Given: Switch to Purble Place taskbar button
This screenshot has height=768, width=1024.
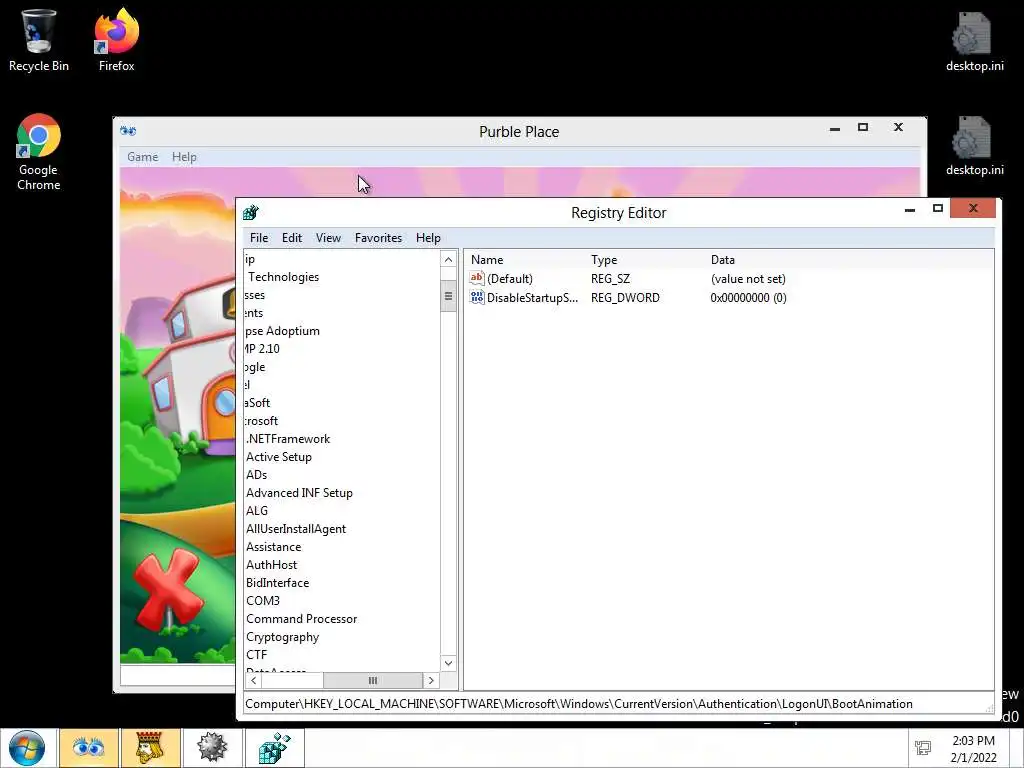Looking at the screenshot, I should pyautogui.click(x=88, y=747).
